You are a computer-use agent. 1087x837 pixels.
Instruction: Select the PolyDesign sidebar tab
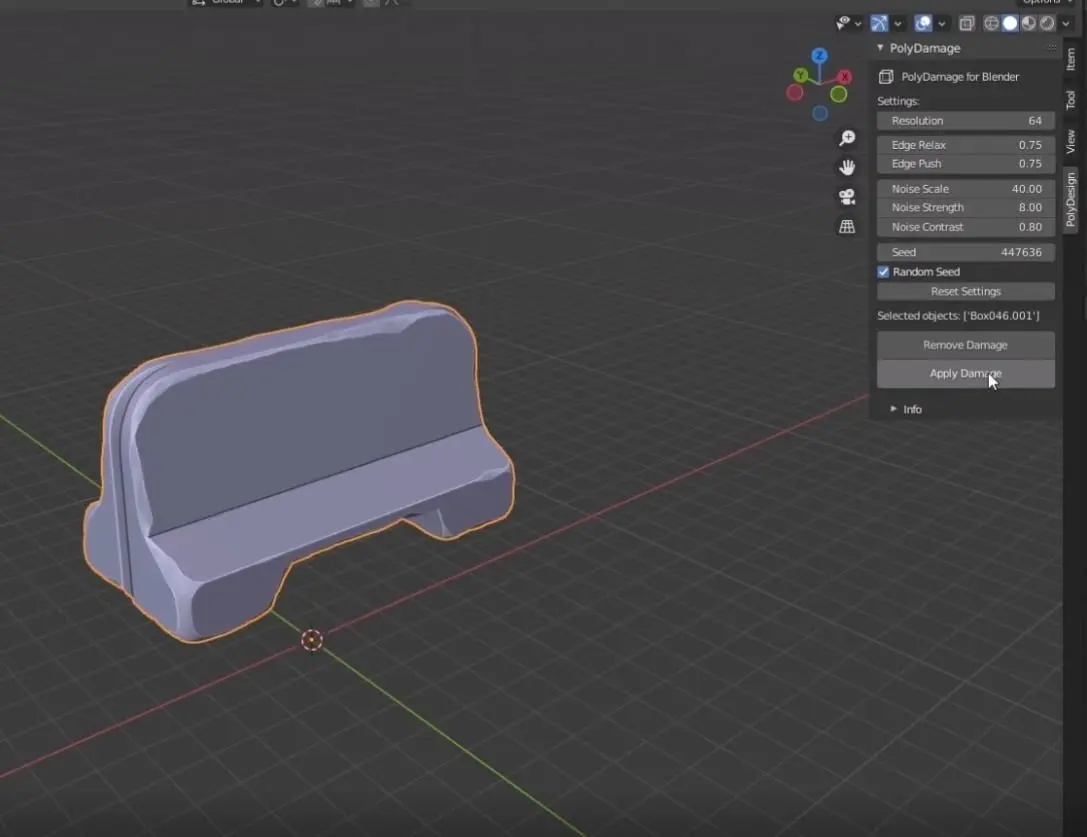coord(1071,200)
